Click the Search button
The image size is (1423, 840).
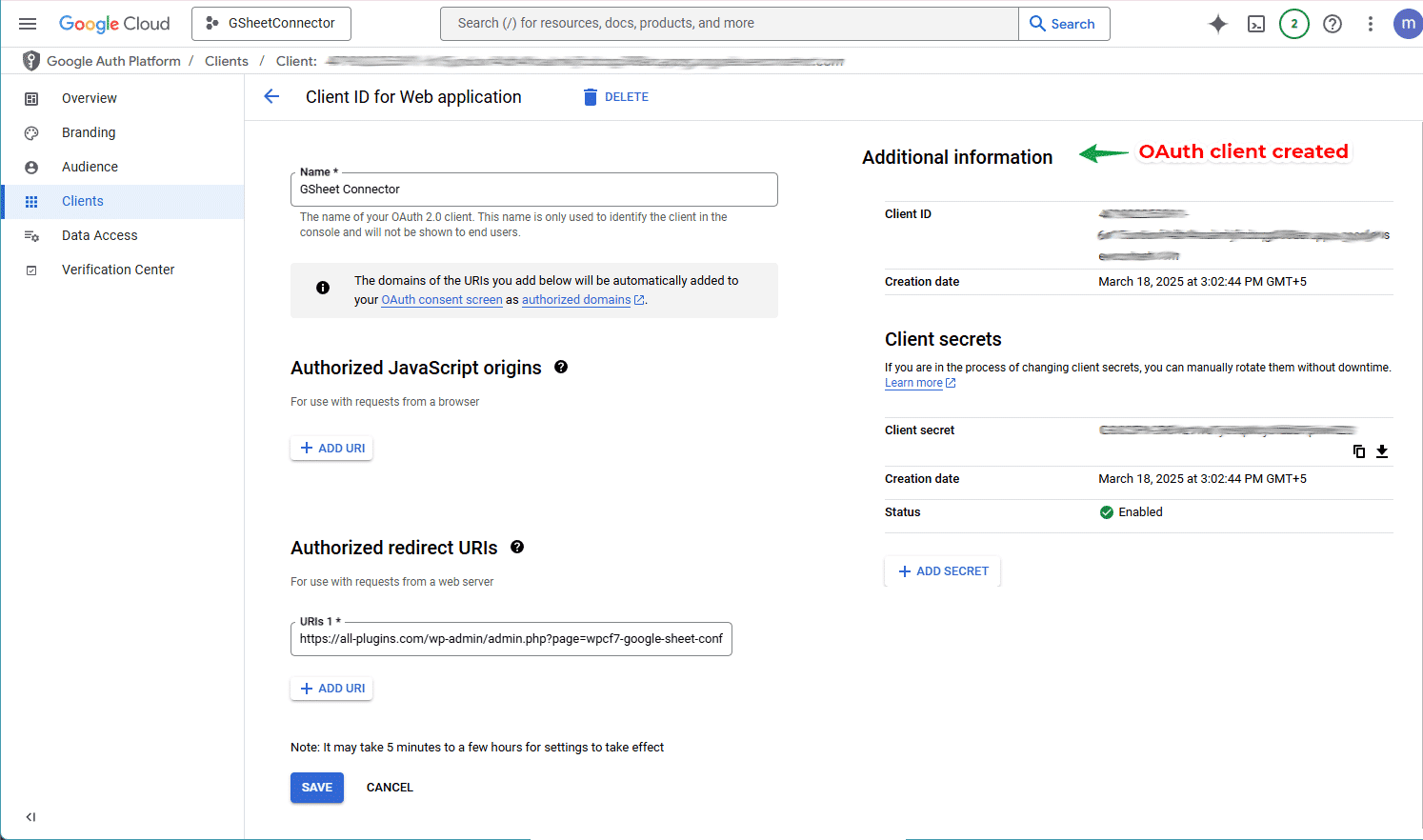(x=1064, y=24)
